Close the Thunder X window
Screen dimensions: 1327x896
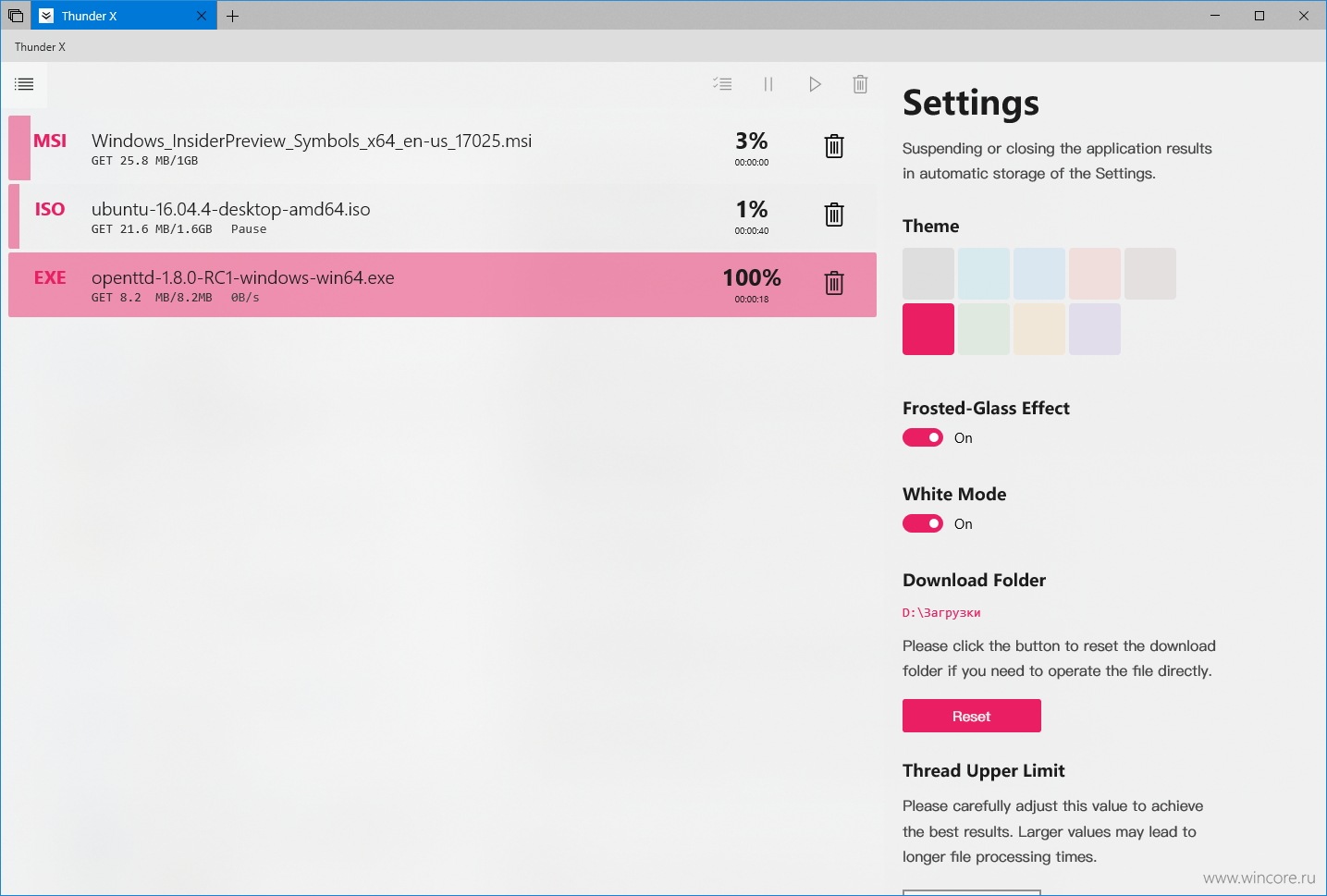point(1304,16)
